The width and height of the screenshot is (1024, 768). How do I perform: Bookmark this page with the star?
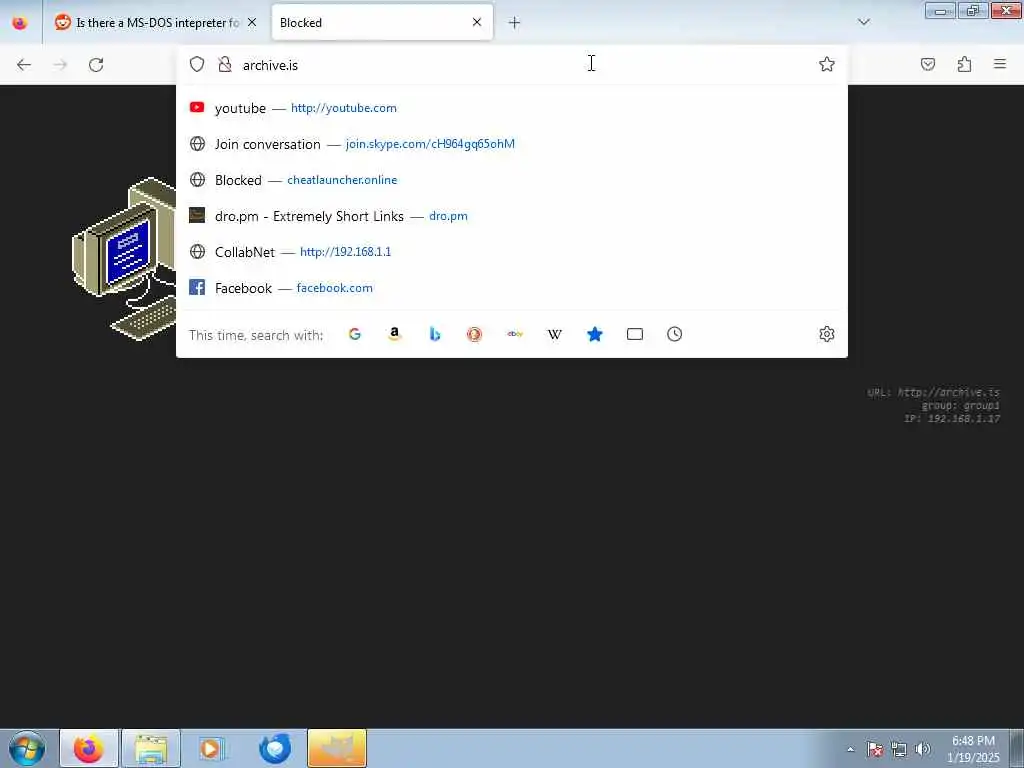[827, 64]
